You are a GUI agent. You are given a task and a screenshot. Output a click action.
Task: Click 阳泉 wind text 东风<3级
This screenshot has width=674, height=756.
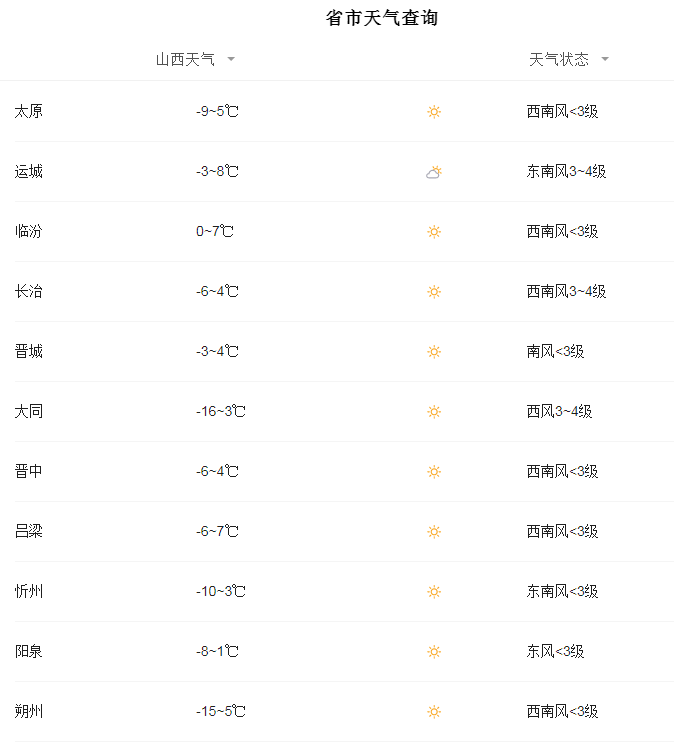555,652
